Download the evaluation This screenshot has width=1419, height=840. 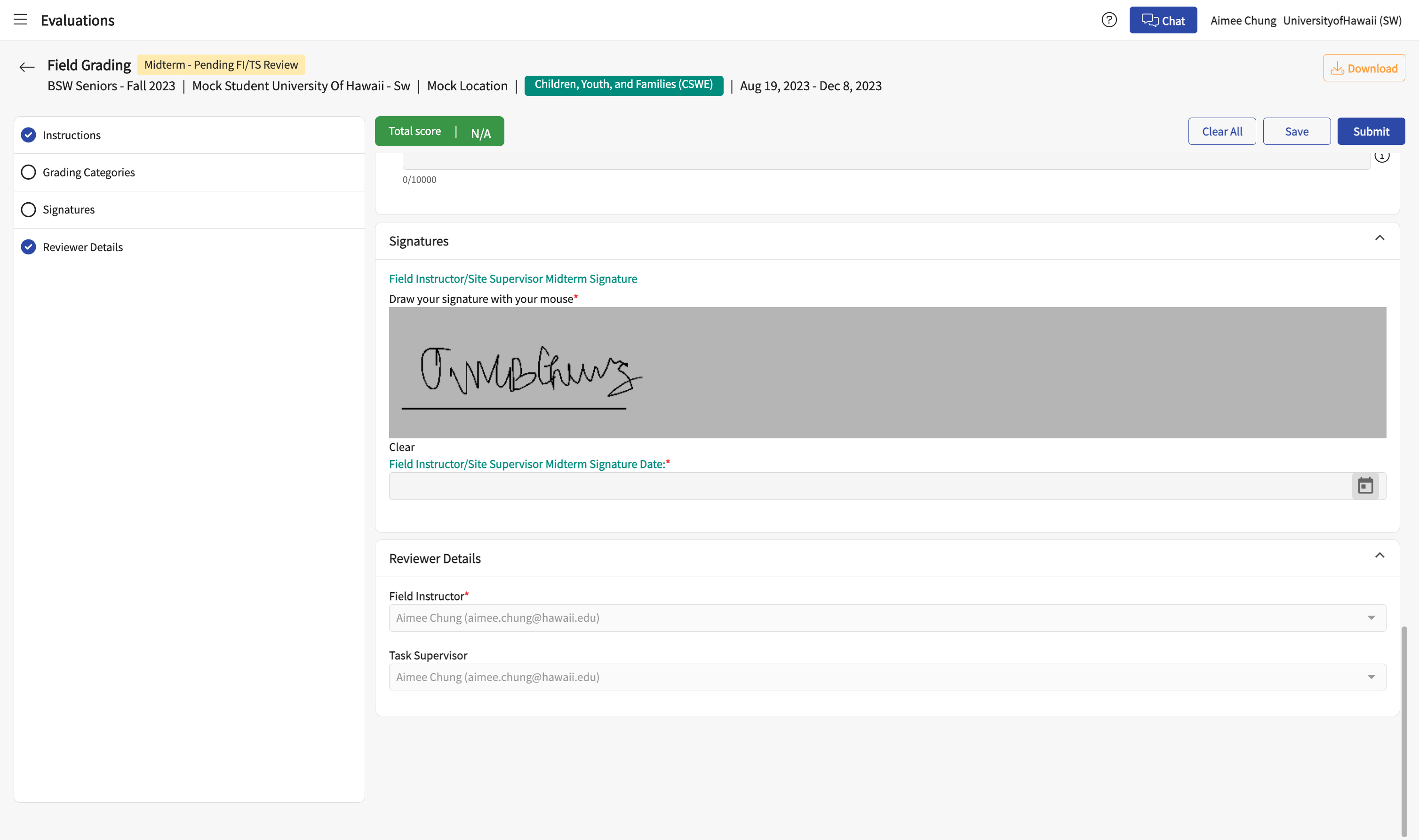click(x=1363, y=68)
